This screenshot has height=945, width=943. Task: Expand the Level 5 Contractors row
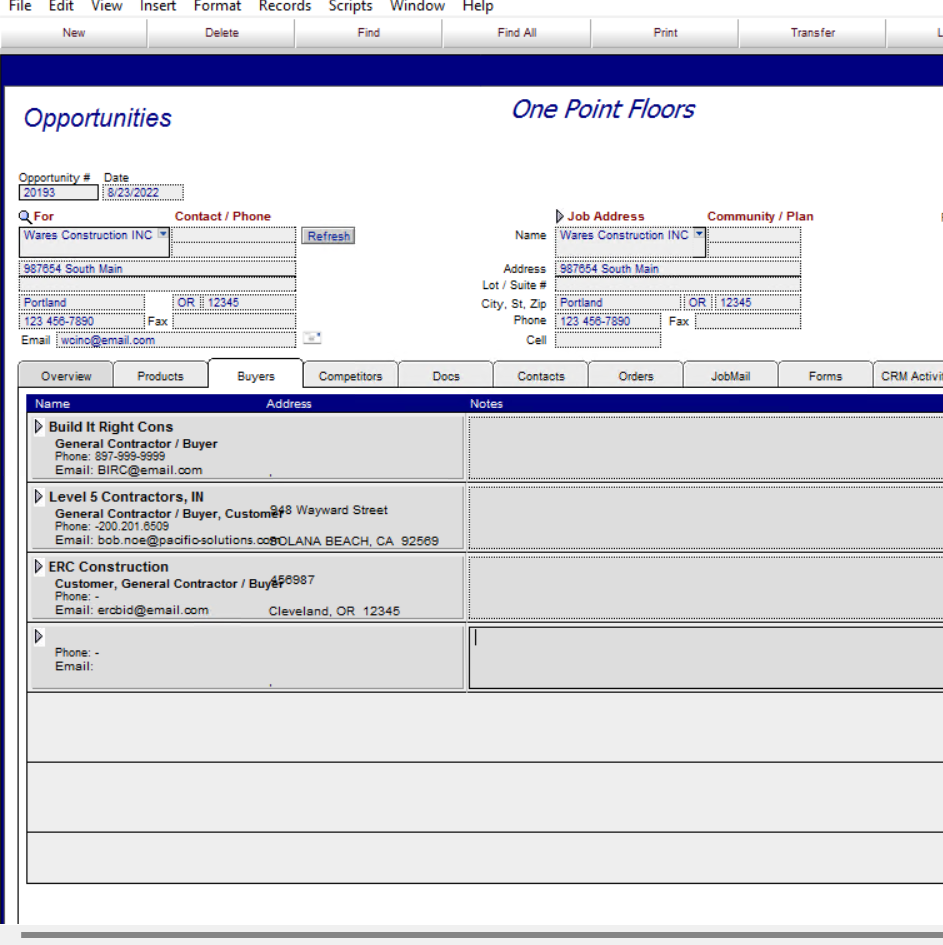tap(39, 497)
